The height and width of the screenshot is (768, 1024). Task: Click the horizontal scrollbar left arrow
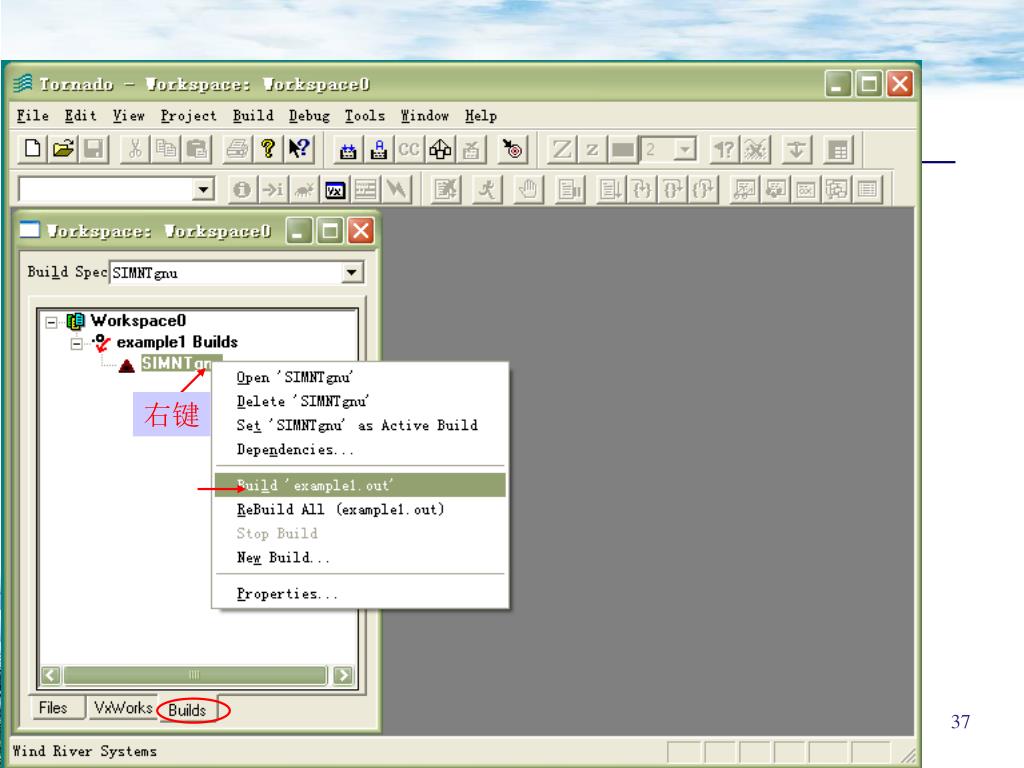pyautogui.click(x=51, y=675)
